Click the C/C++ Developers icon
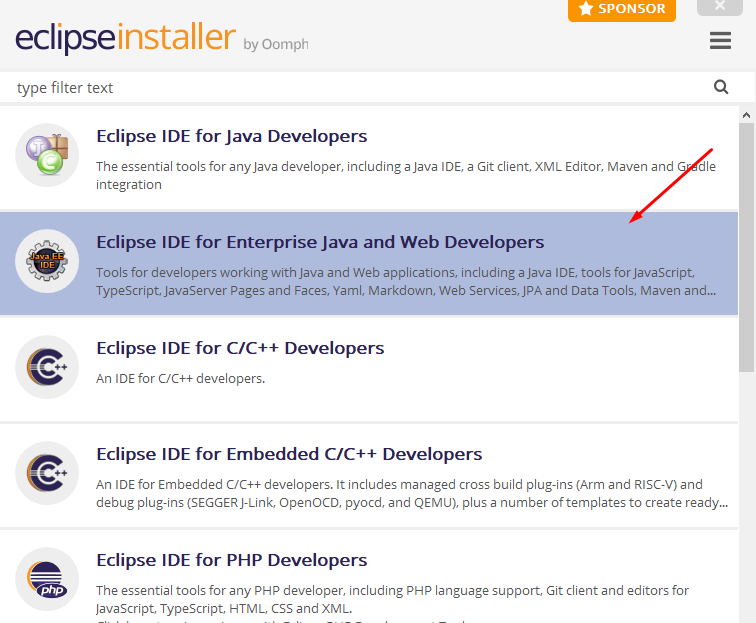 point(47,367)
